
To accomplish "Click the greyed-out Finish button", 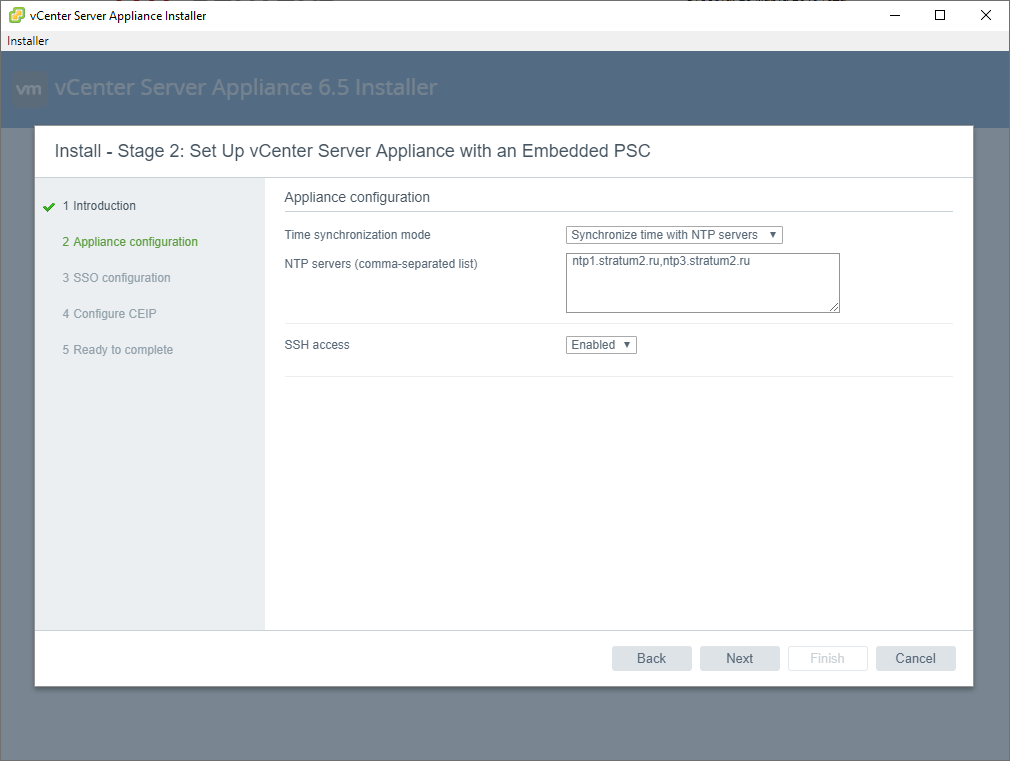I will tap(827, 658).
